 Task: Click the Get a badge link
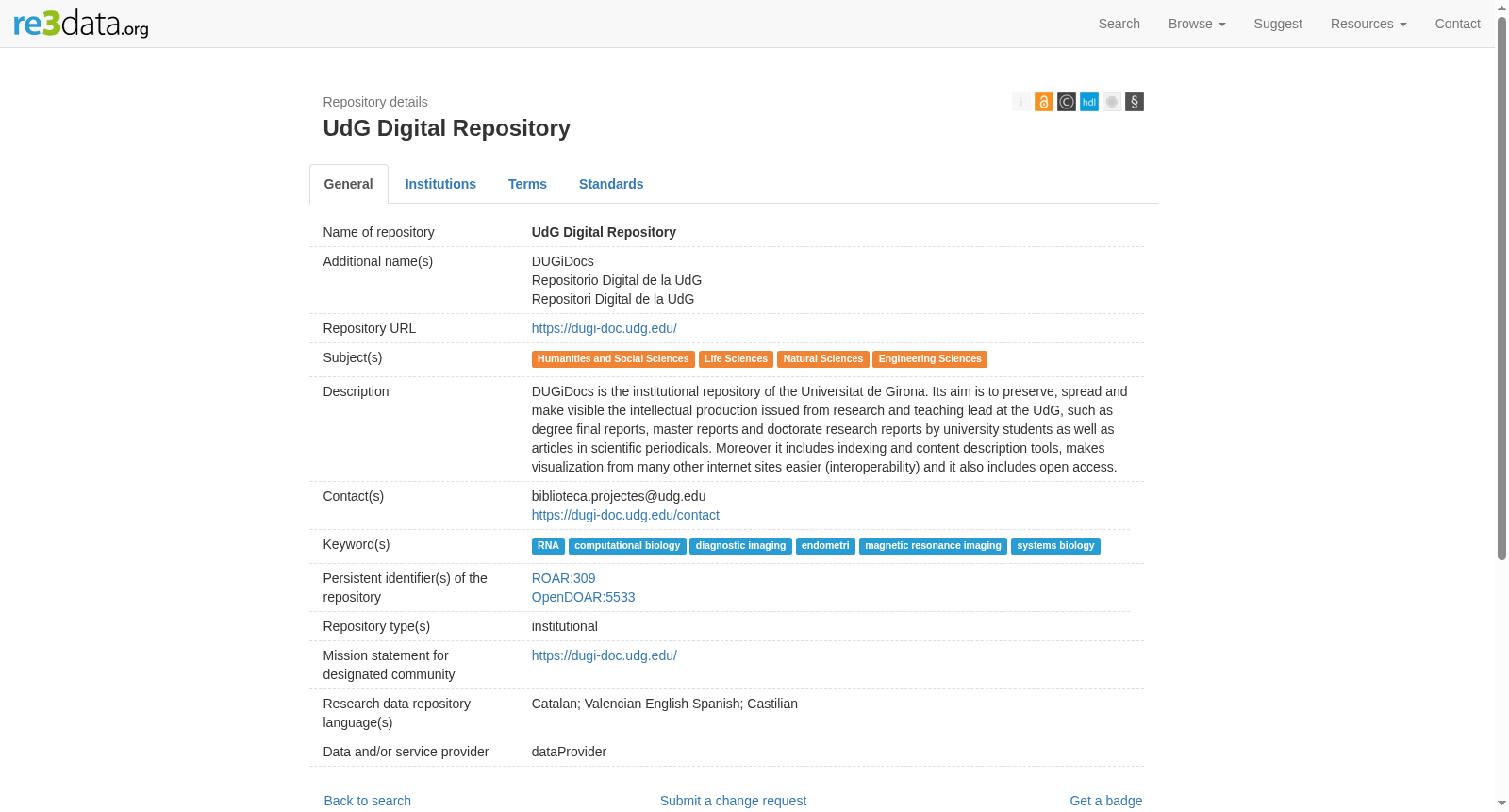[x=1105, y=801]
